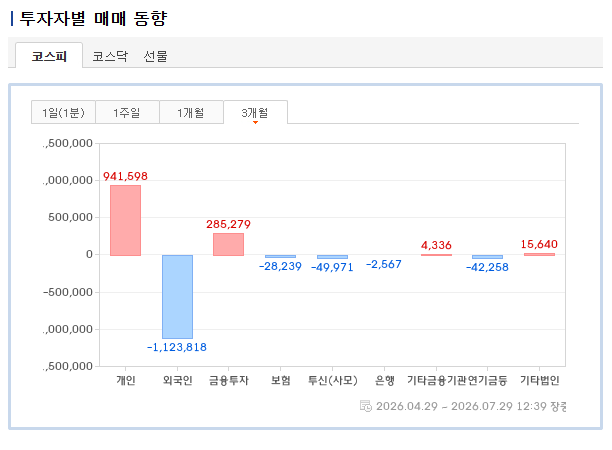Show the 1일(1분) period view
This screenshot has width=612, height=450.
coord(63,113)
